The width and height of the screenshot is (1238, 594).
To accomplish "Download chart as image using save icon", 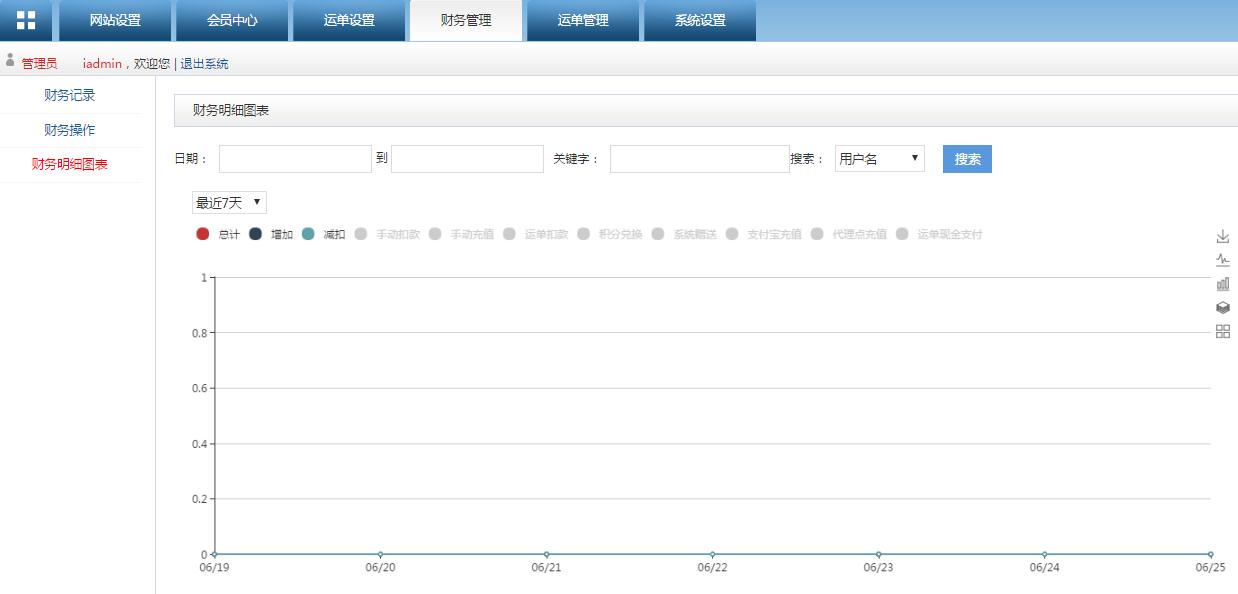I will [x=1222, y=237].
